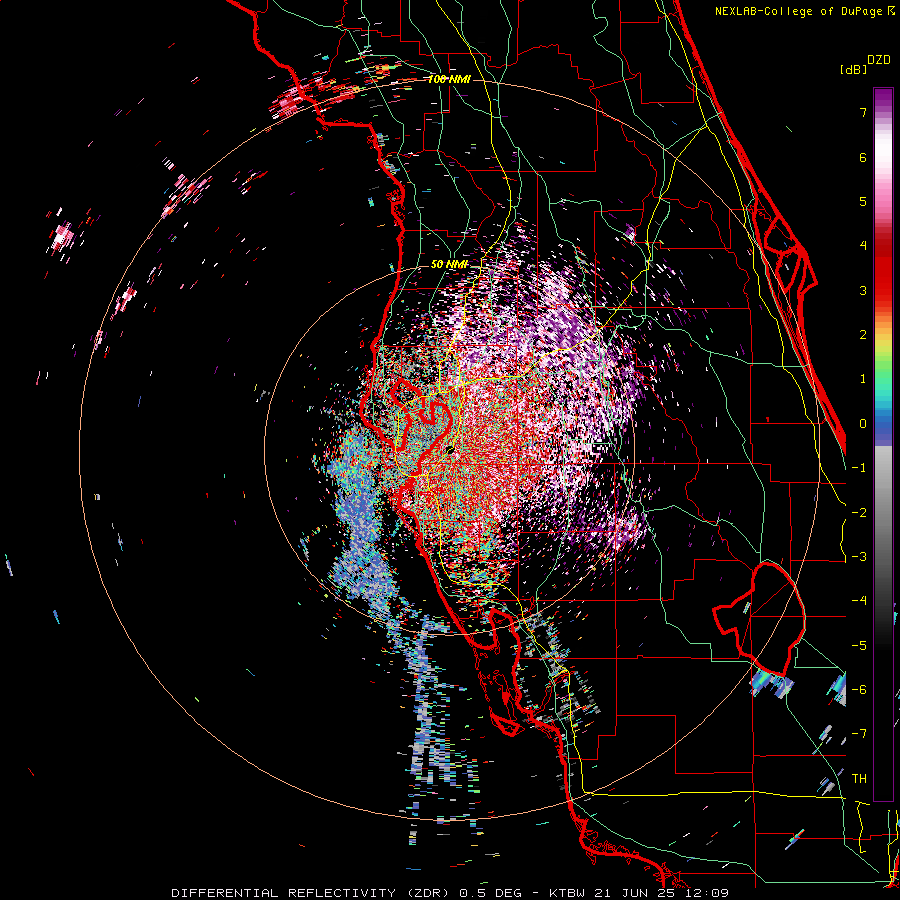The width and height of the screenshot is (900, 900).
Task: Click the 1 value on the color scale
Action: coord(863,379)
